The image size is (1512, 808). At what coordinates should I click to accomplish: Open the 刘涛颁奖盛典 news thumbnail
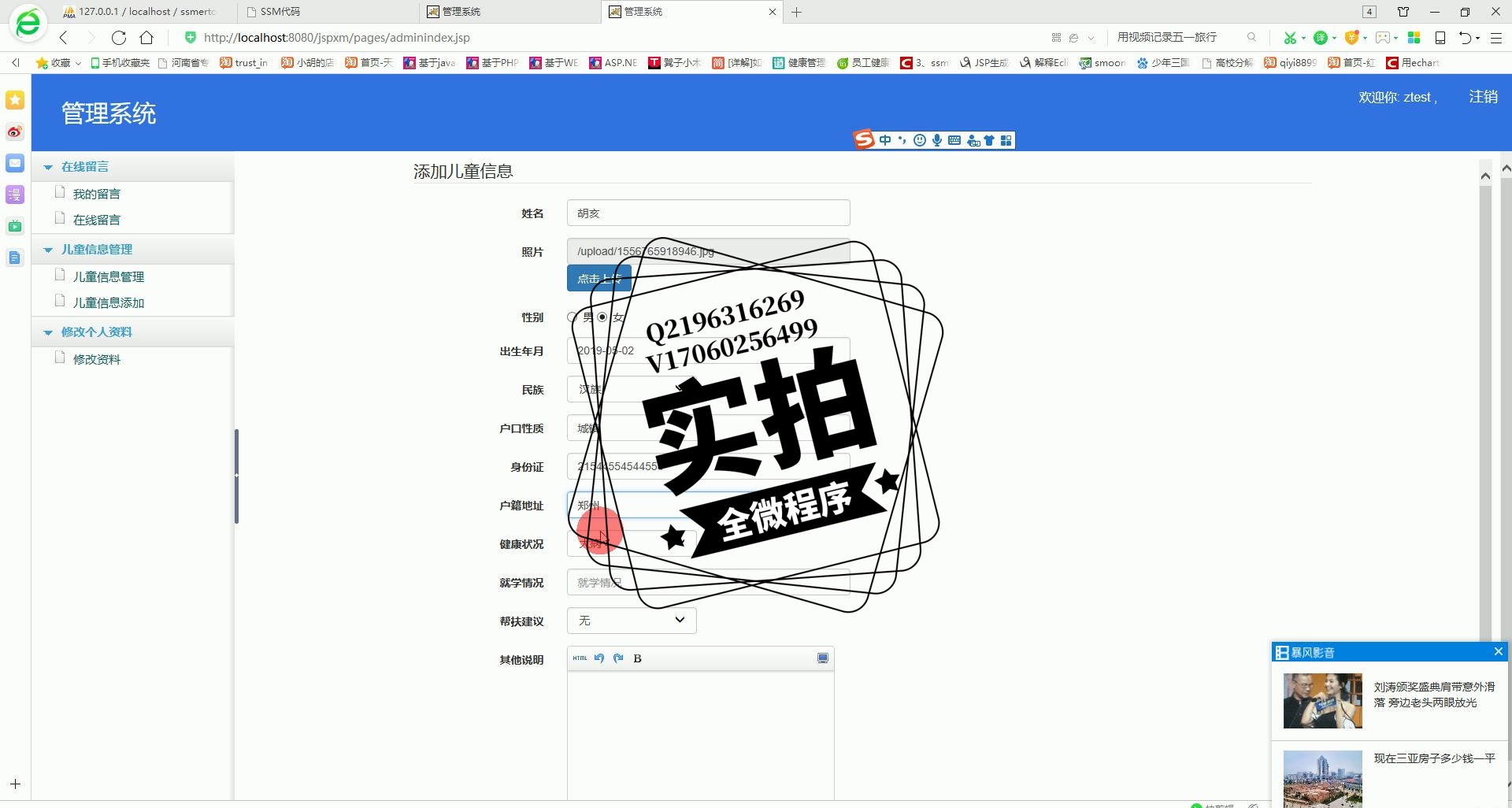click(1322, 700)
